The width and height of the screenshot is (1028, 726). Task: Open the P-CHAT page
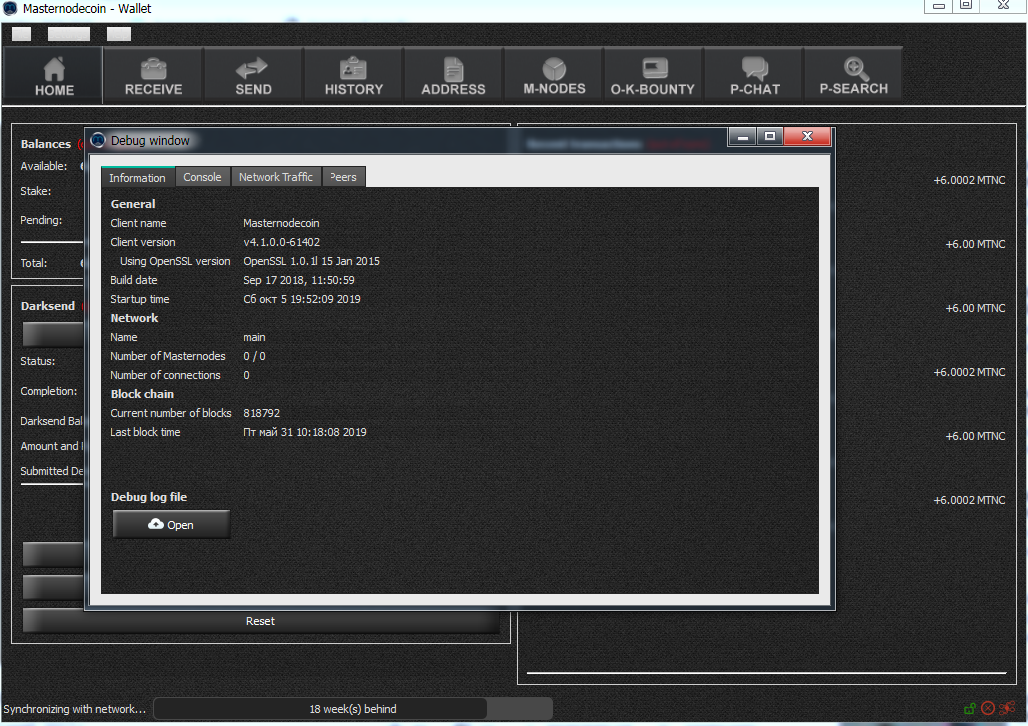point(755,75)
